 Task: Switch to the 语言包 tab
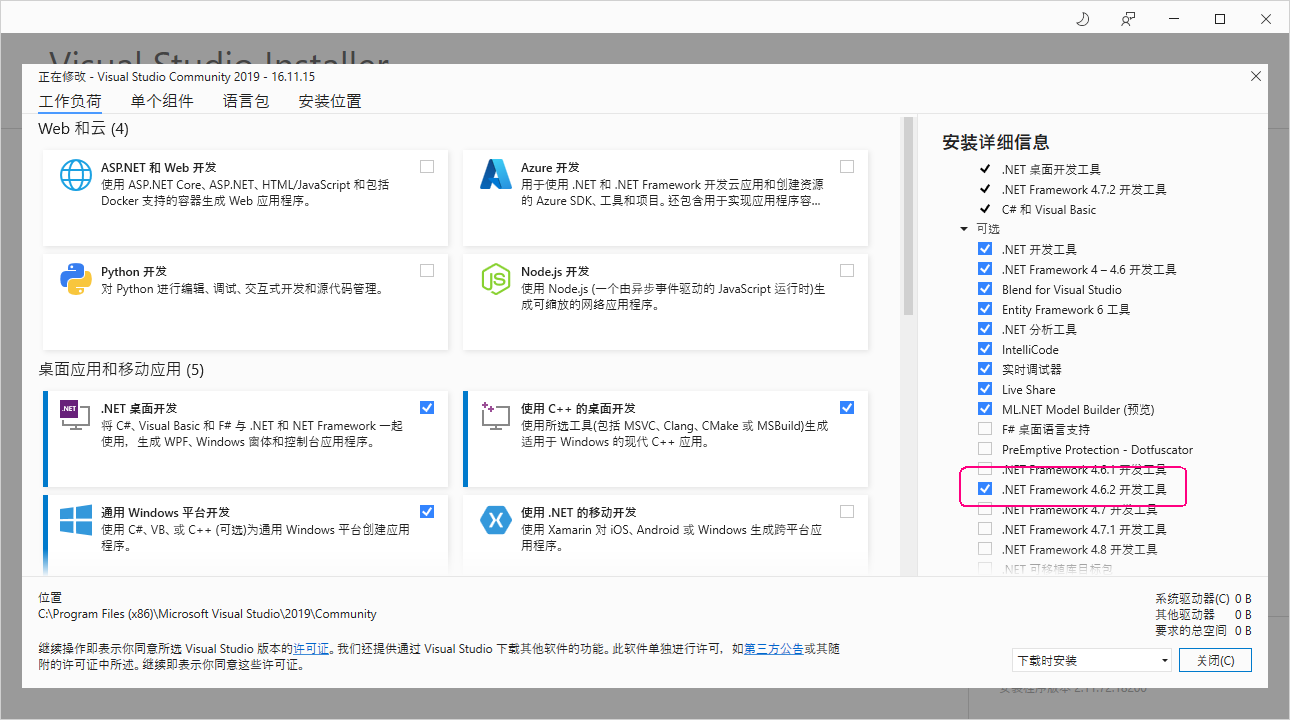coord(246,101)
